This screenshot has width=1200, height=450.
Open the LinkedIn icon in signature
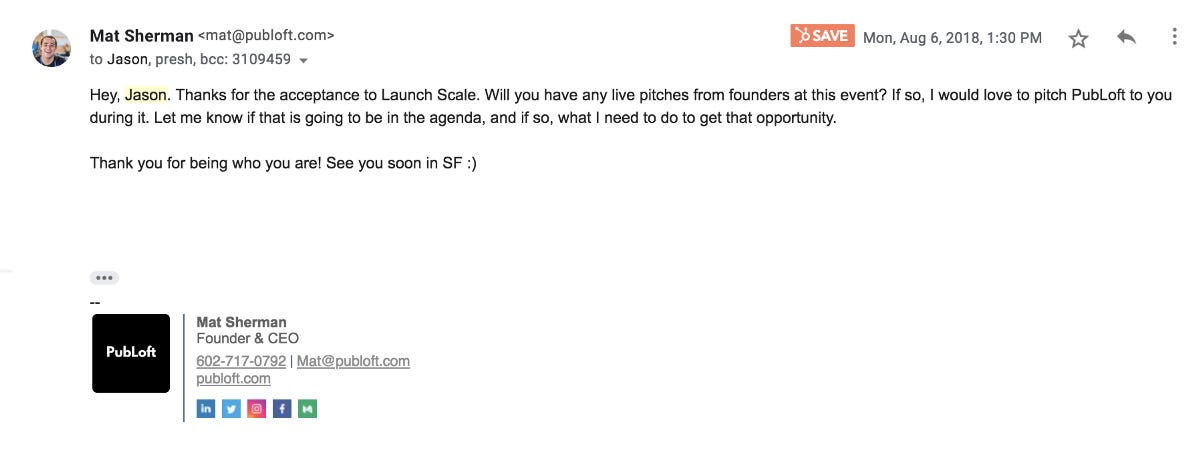[206, 408]
